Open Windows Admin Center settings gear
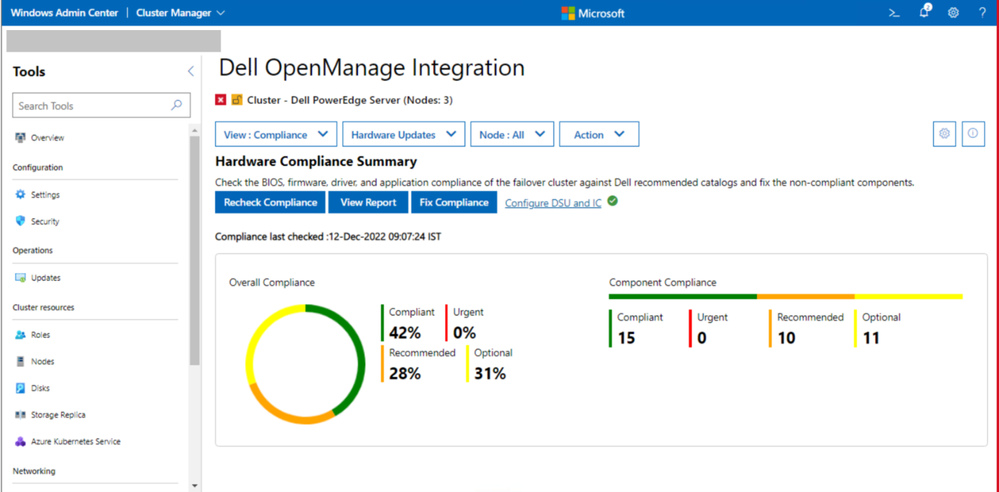Screen dimensions: 999x492 (953, 13)
